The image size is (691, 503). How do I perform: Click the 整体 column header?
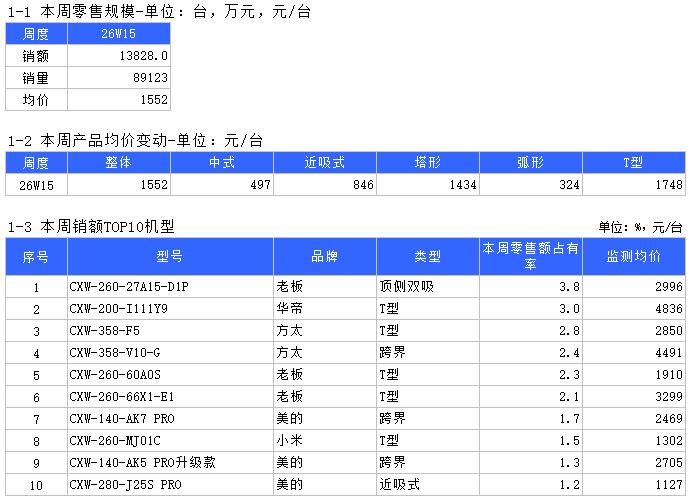coord(119,163)
